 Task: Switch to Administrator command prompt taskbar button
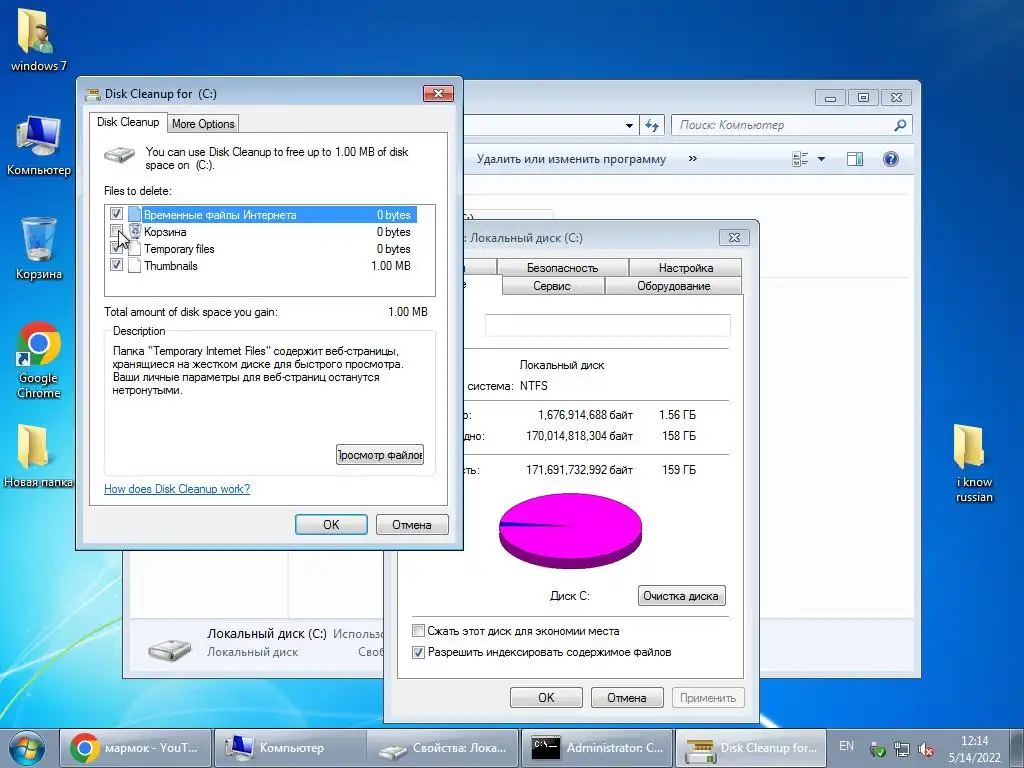(x=597, y=748)
